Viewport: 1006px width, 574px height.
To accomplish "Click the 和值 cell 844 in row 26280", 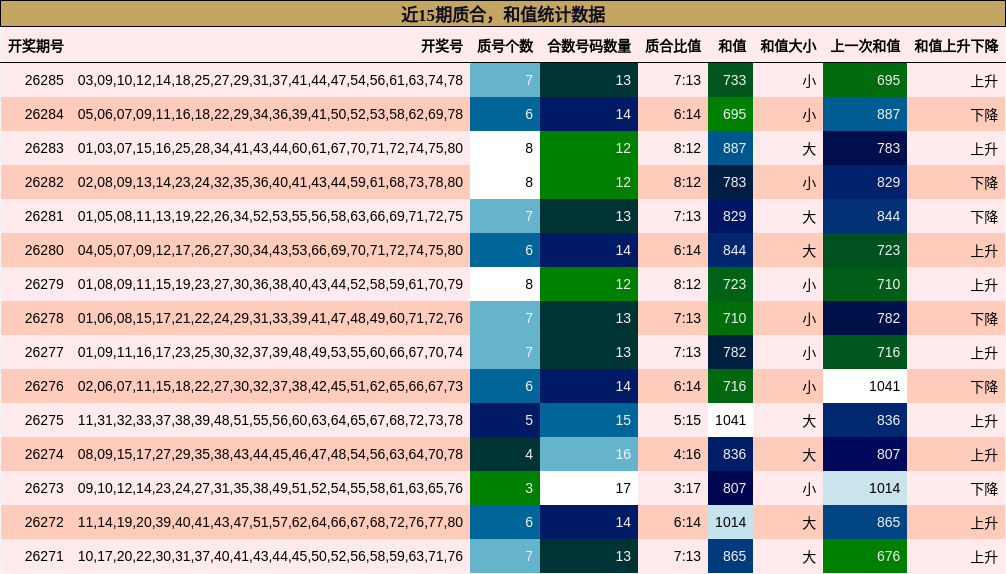I will click(730, 250).
